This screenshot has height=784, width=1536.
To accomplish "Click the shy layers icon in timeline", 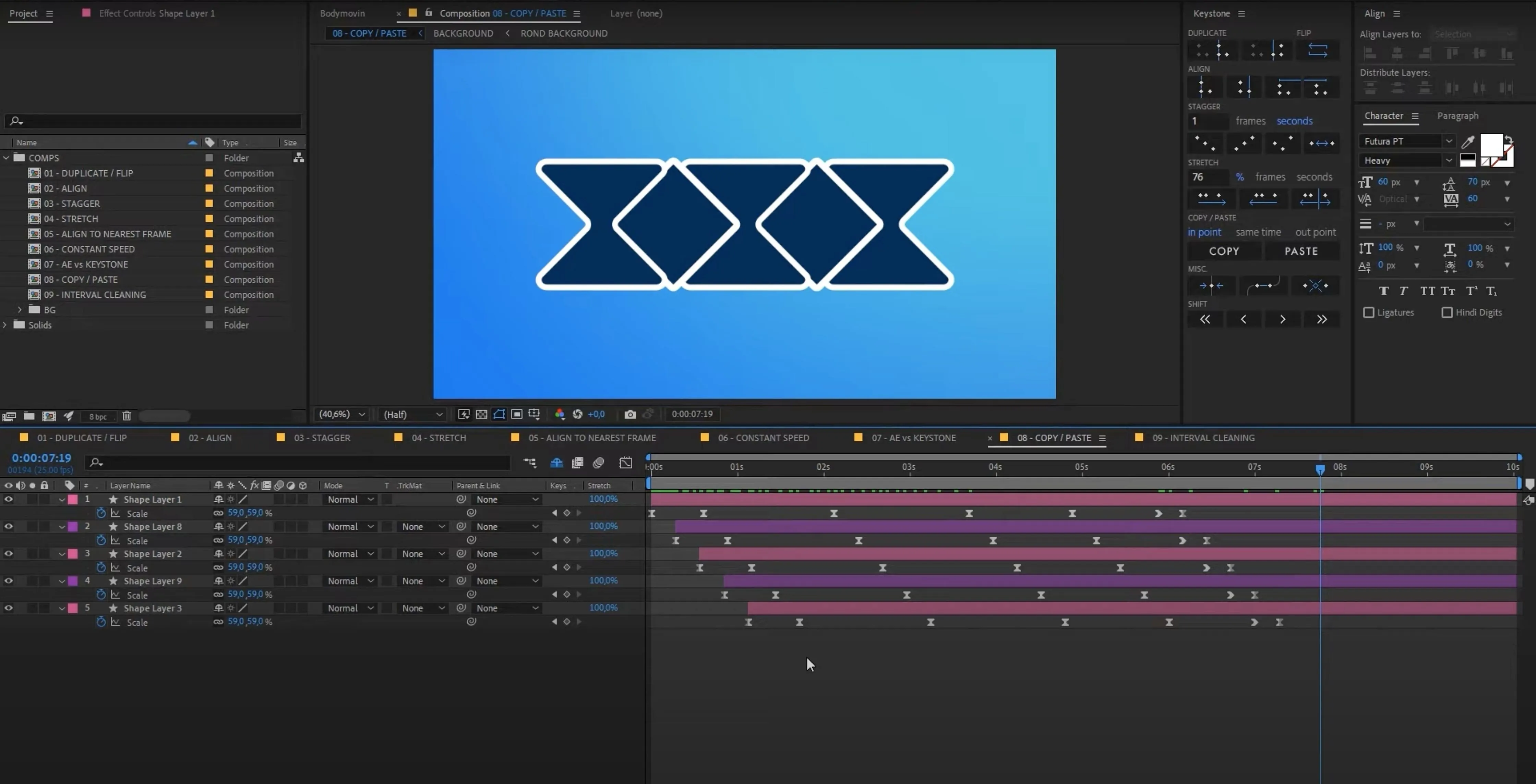I will tap(556, 462).
